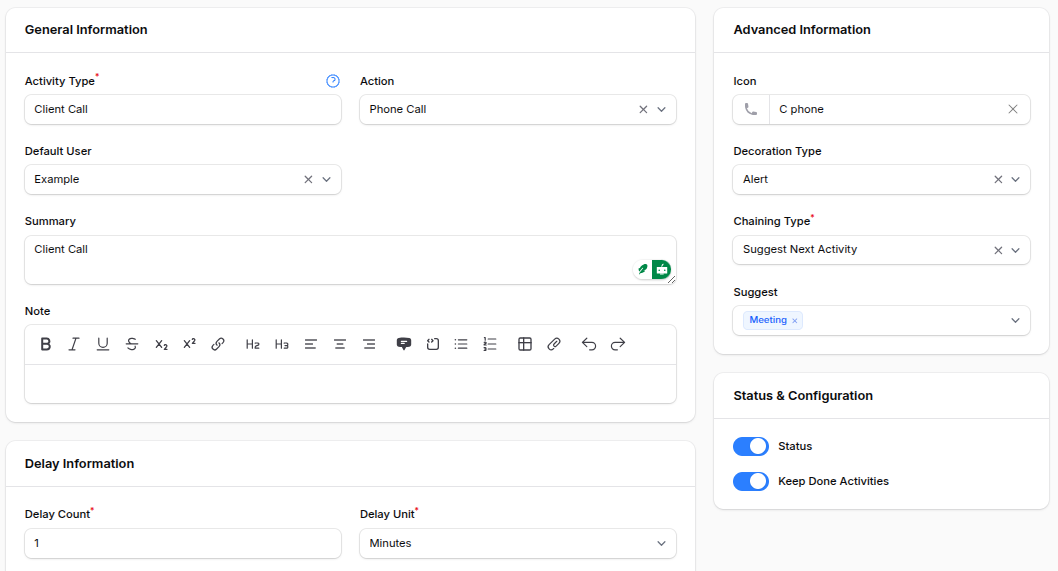This screenshot has width=1058, height=571.
Task: Click the strikethrough formatting icon
Action: click(132, 344)
